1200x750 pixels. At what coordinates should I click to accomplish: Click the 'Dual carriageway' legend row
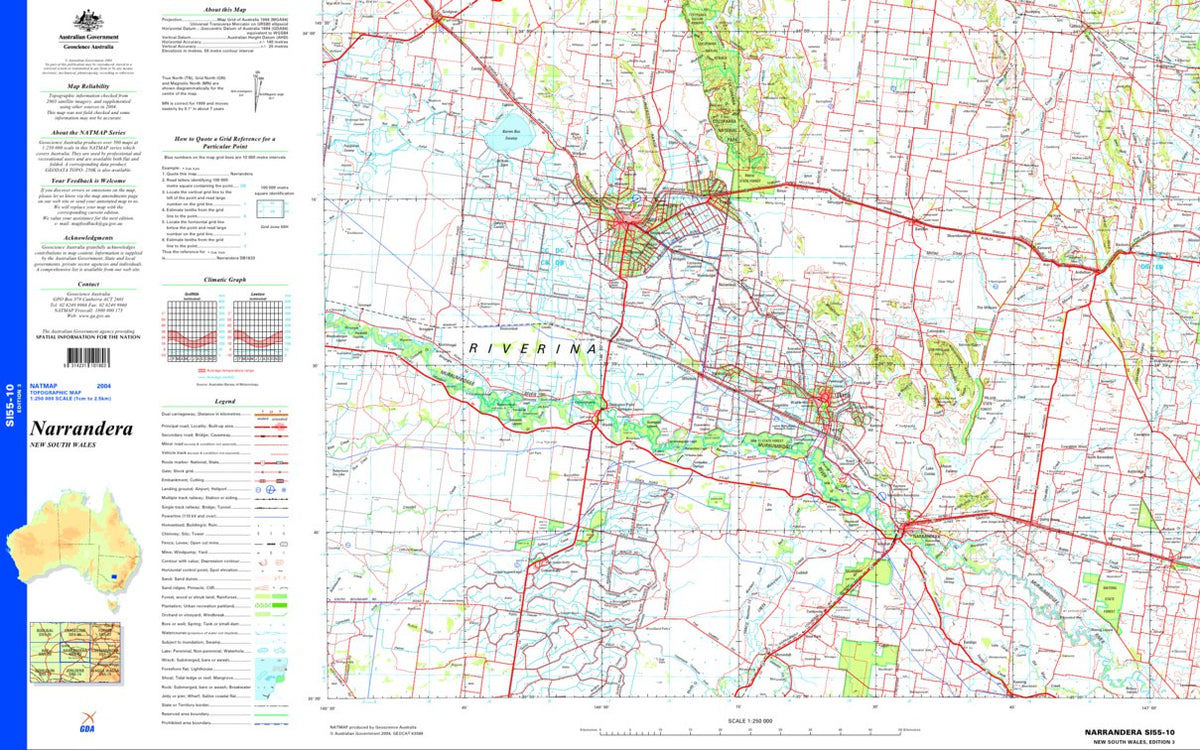pos(225,413)
